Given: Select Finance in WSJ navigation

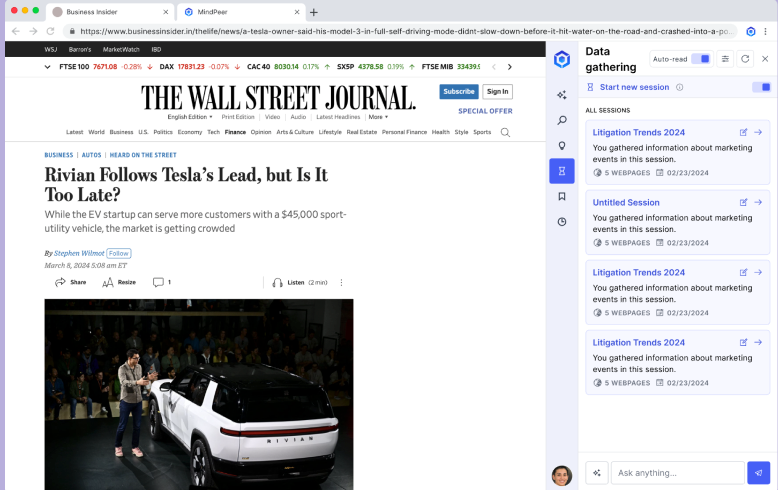Looking at the screenshot, I should (235, 132).
